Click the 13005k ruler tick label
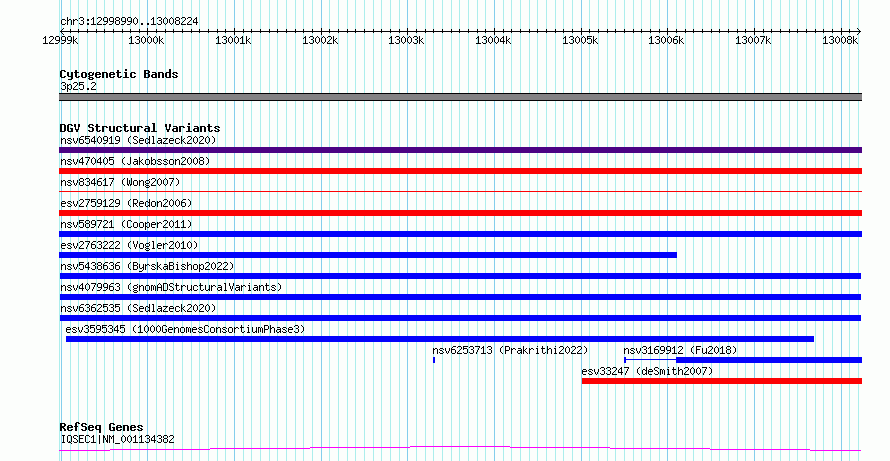The width and height of the screenshot is (890, 461). tap(580, 41)
